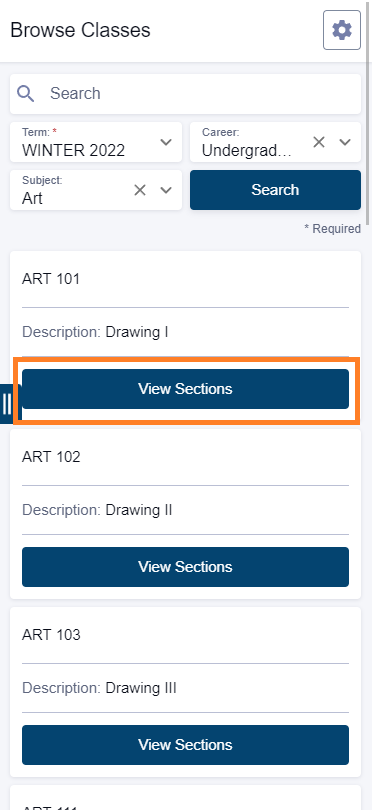The height and width of the screenshot is (810, 372).
Task: Clear the Career filter with its X
Action: point(319,142)
